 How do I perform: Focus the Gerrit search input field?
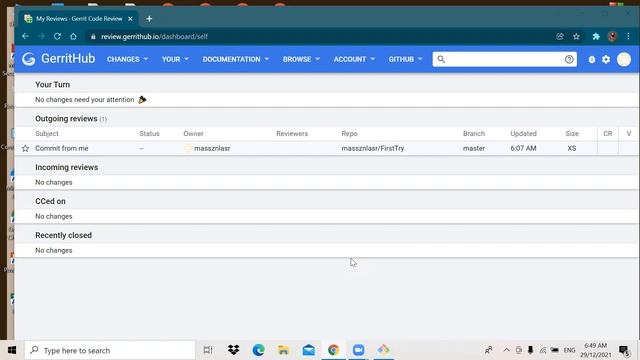point(504,59)
